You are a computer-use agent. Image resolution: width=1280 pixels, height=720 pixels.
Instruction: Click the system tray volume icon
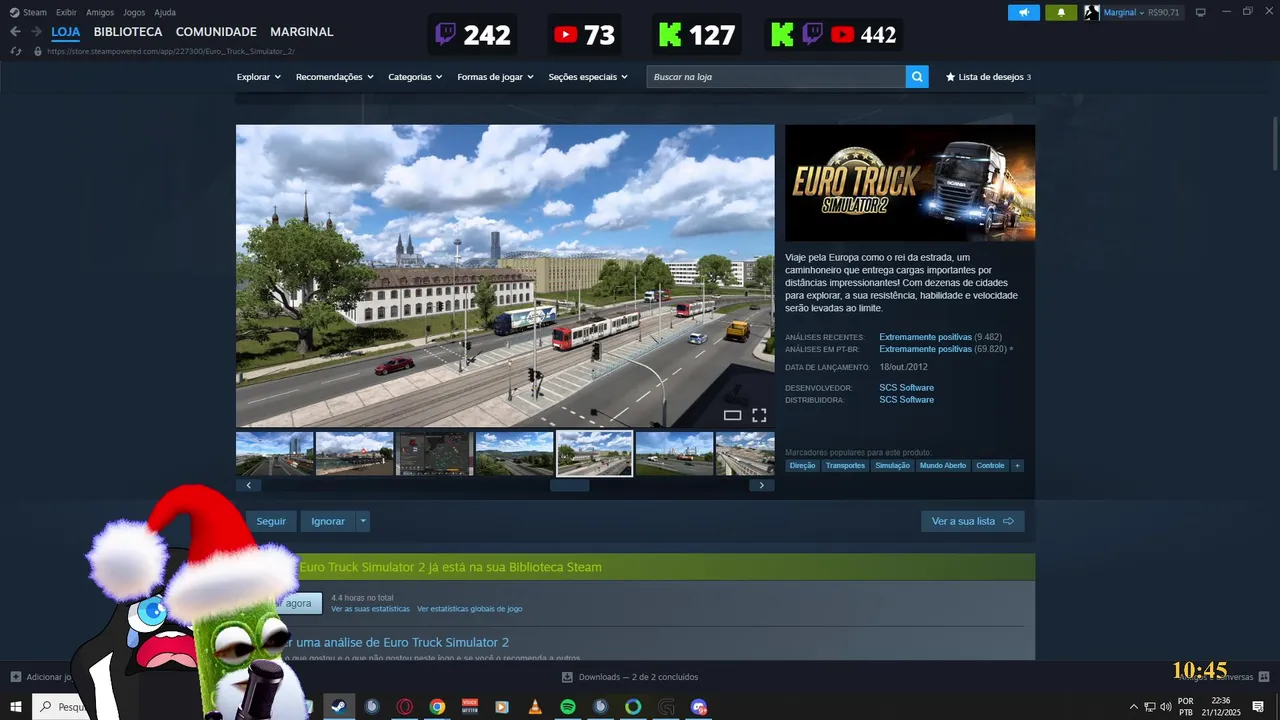1165,707
